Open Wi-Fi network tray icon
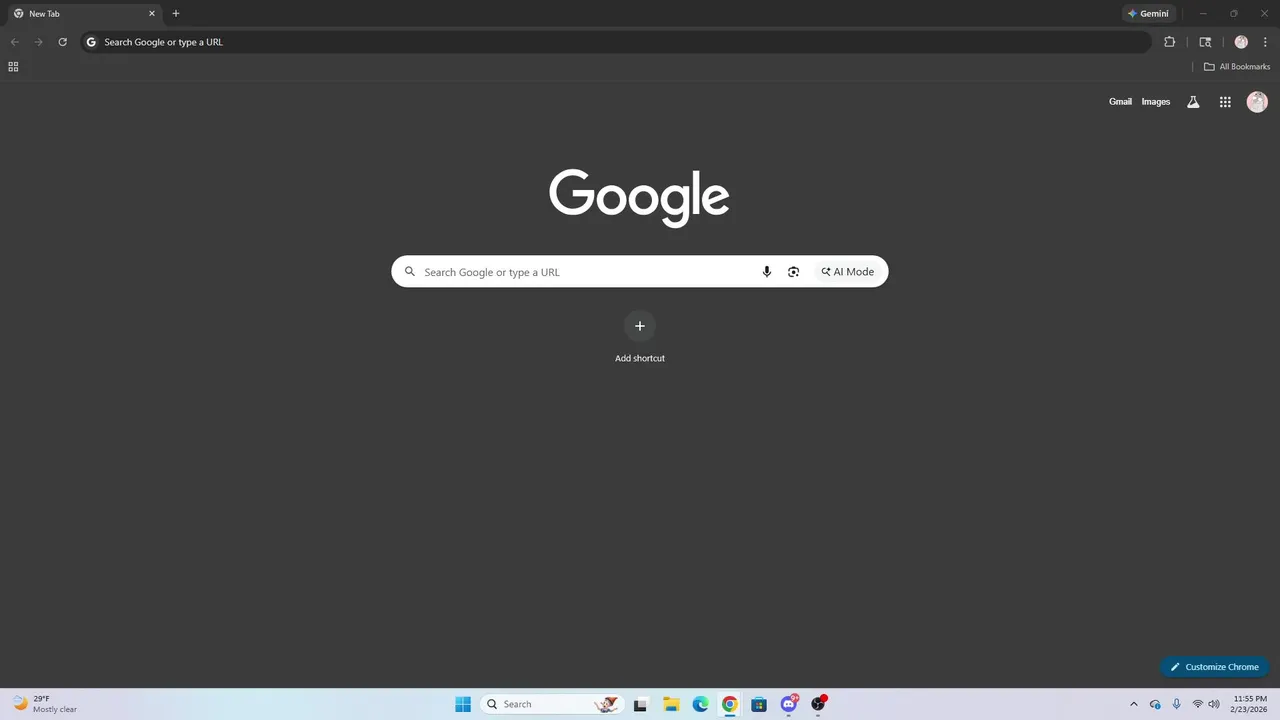This screenshot has height=720, width=1280. (x=1198, y=704)
